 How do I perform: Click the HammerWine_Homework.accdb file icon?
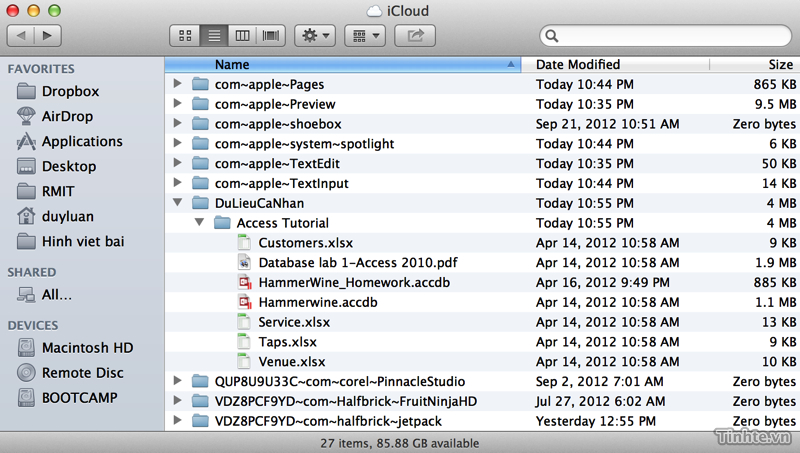click(245, 282)
